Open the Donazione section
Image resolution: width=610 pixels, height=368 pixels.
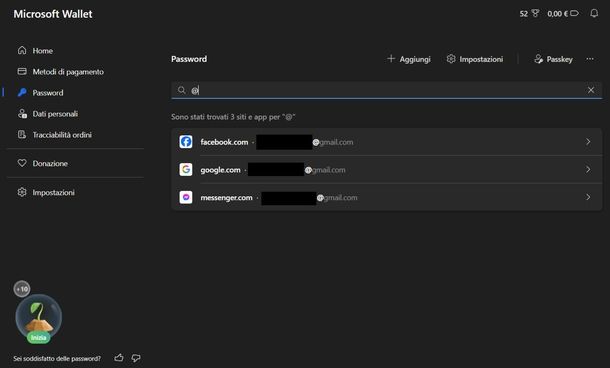click(x=42, y=163)
